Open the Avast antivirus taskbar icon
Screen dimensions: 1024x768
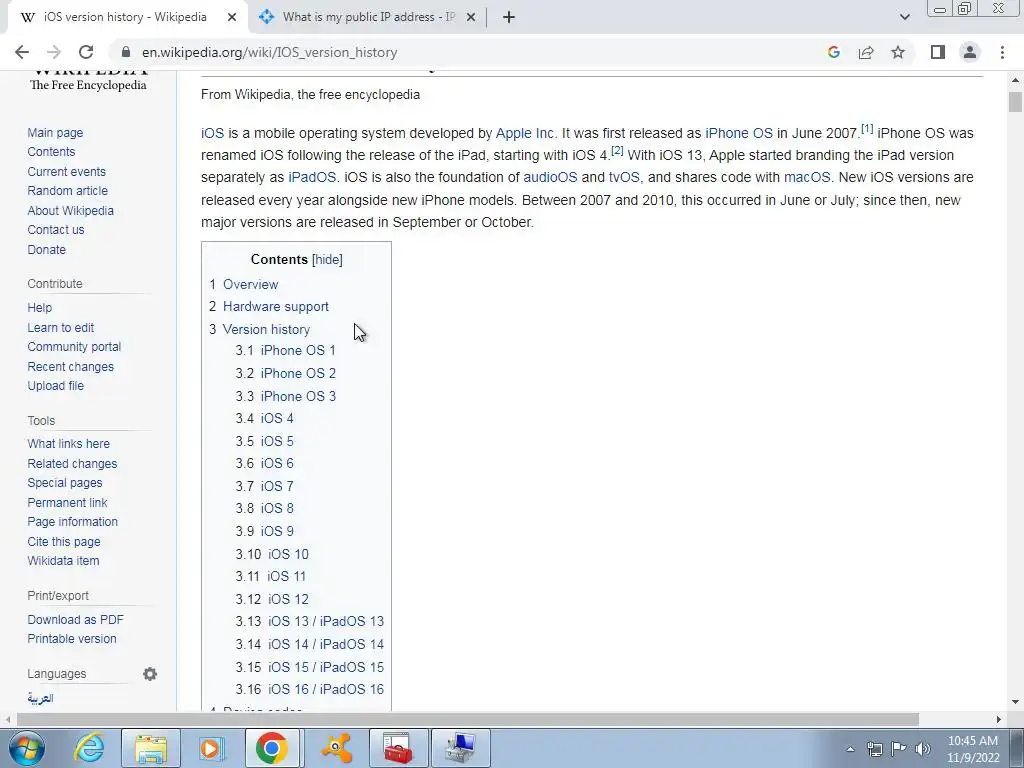[337, 748]
